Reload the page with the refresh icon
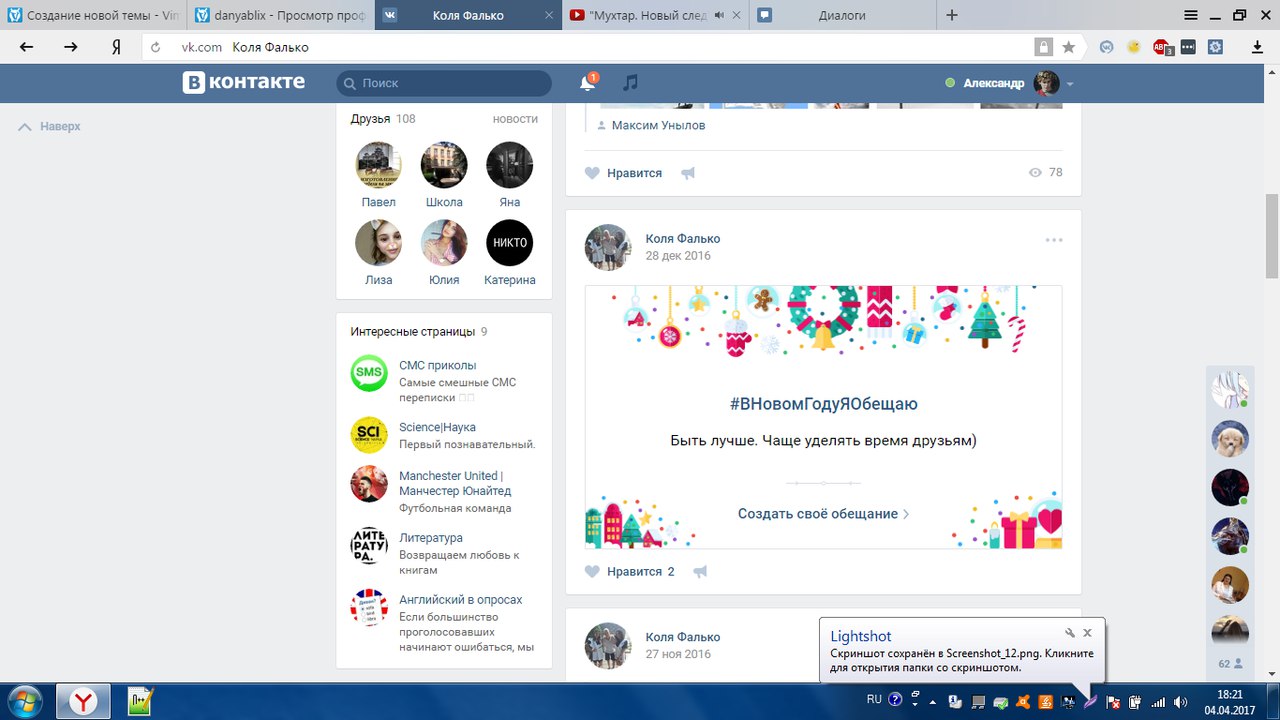This screenshot has width=1280, height=720. 155,47
